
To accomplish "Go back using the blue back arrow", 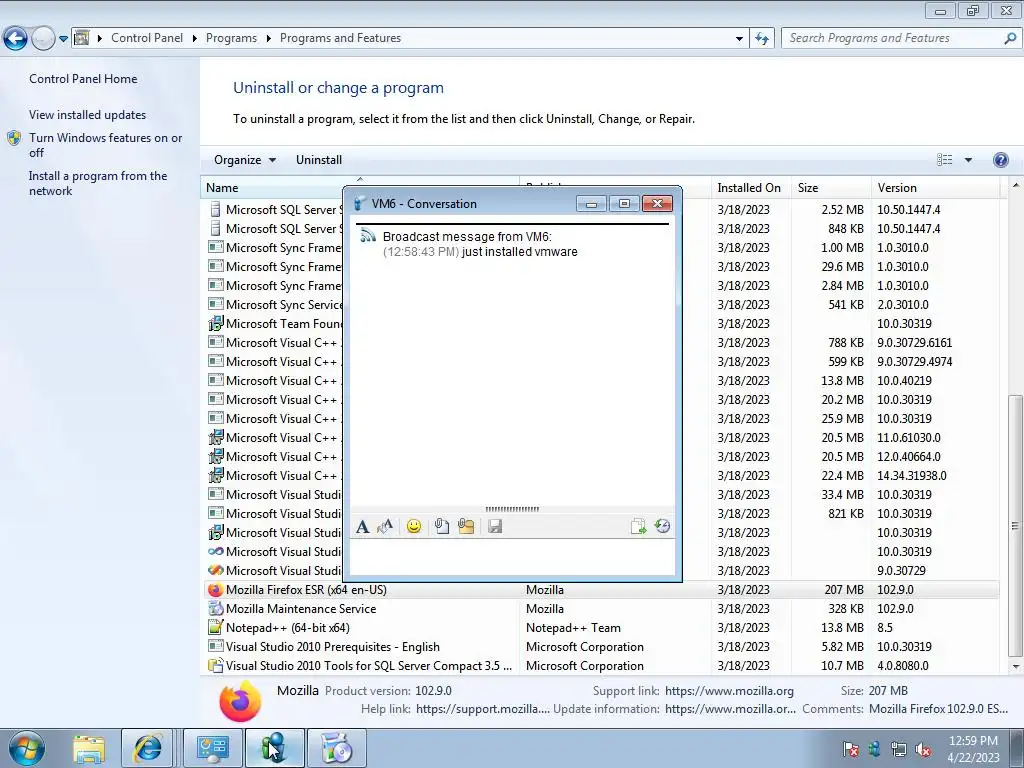I will tap(16, 38).
